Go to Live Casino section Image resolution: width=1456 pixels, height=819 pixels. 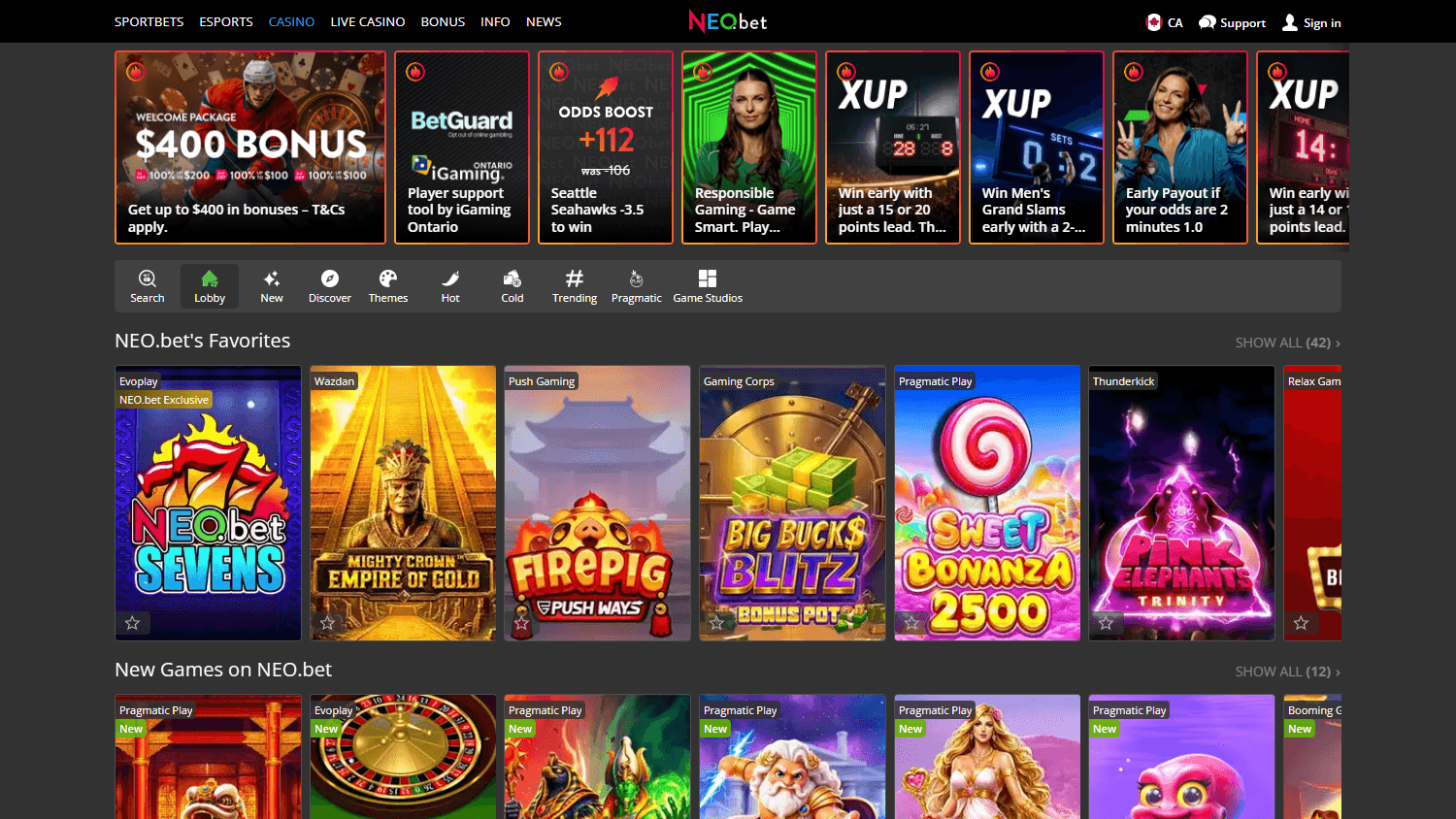[368, 21]
